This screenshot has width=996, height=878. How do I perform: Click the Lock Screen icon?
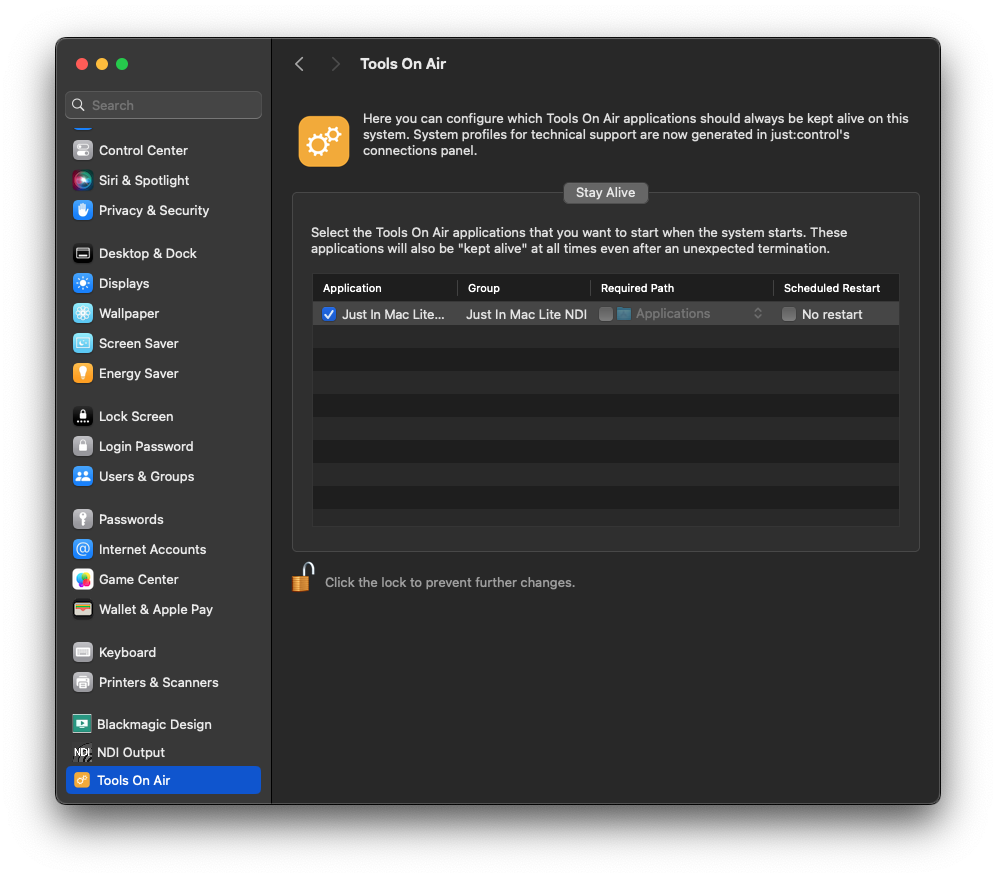[x=83, y=416]
